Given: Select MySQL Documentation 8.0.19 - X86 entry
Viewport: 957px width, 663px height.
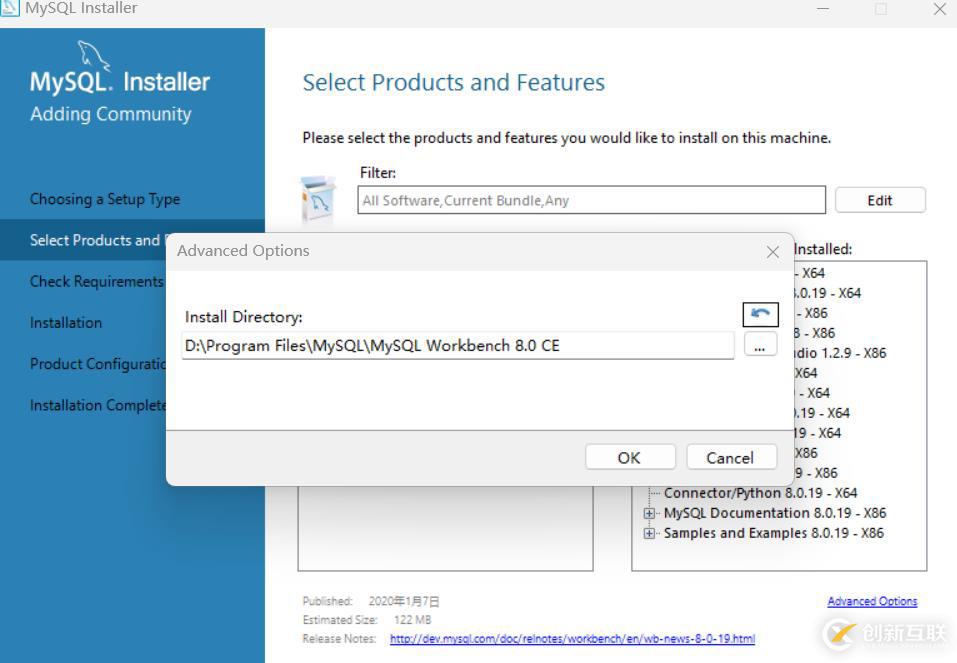Looking at the screenshot, I should (775, 513).
